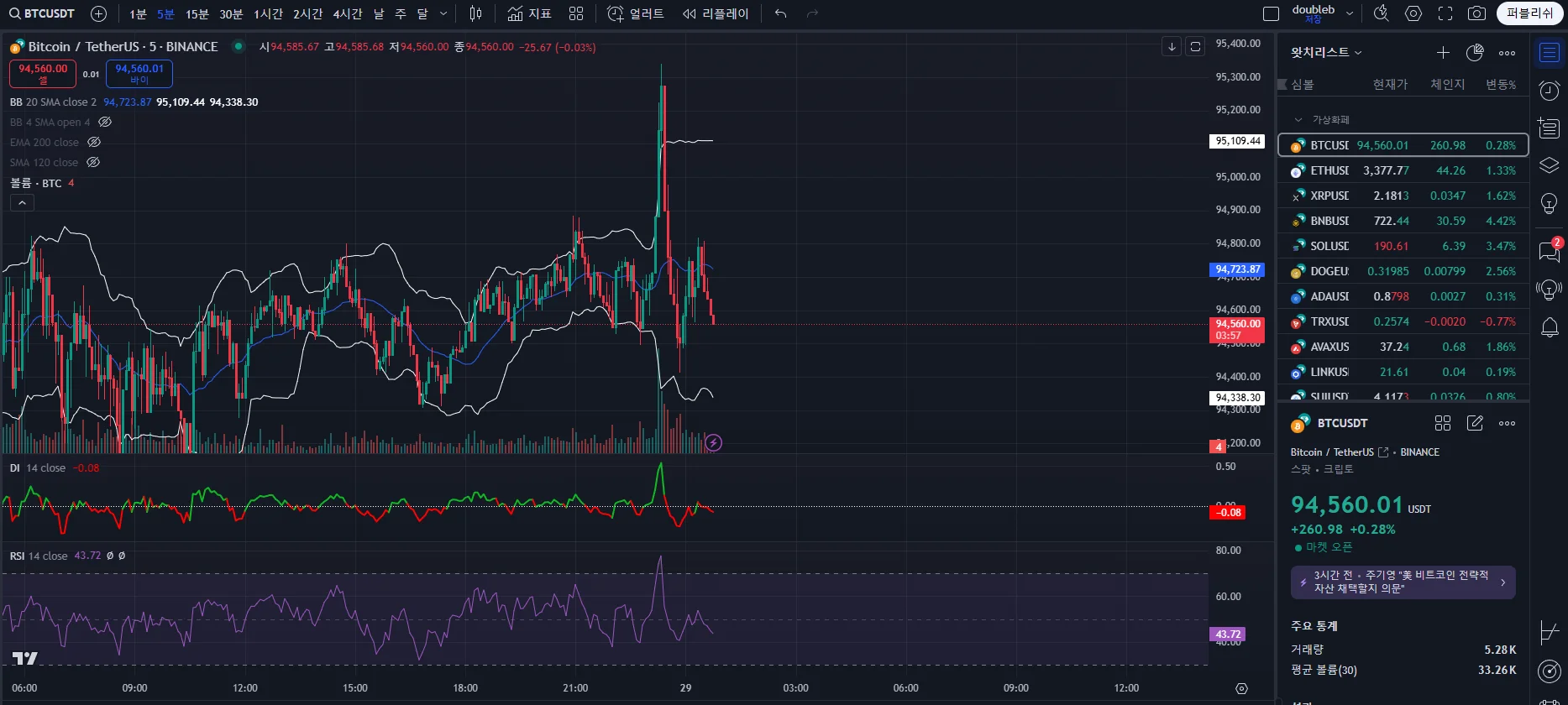The height and width of the screenshot is (705, 1568).
Task: Enter fullscreen mode
Action: click(1445, 13)
